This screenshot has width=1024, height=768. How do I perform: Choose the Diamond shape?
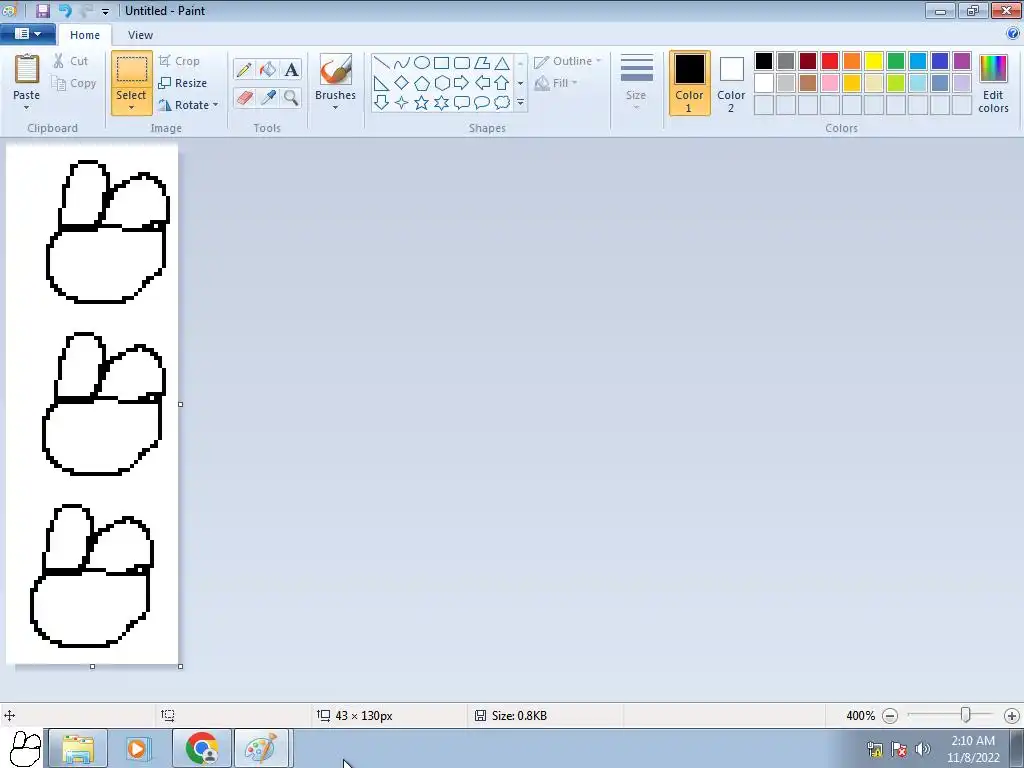click(402, 83)
